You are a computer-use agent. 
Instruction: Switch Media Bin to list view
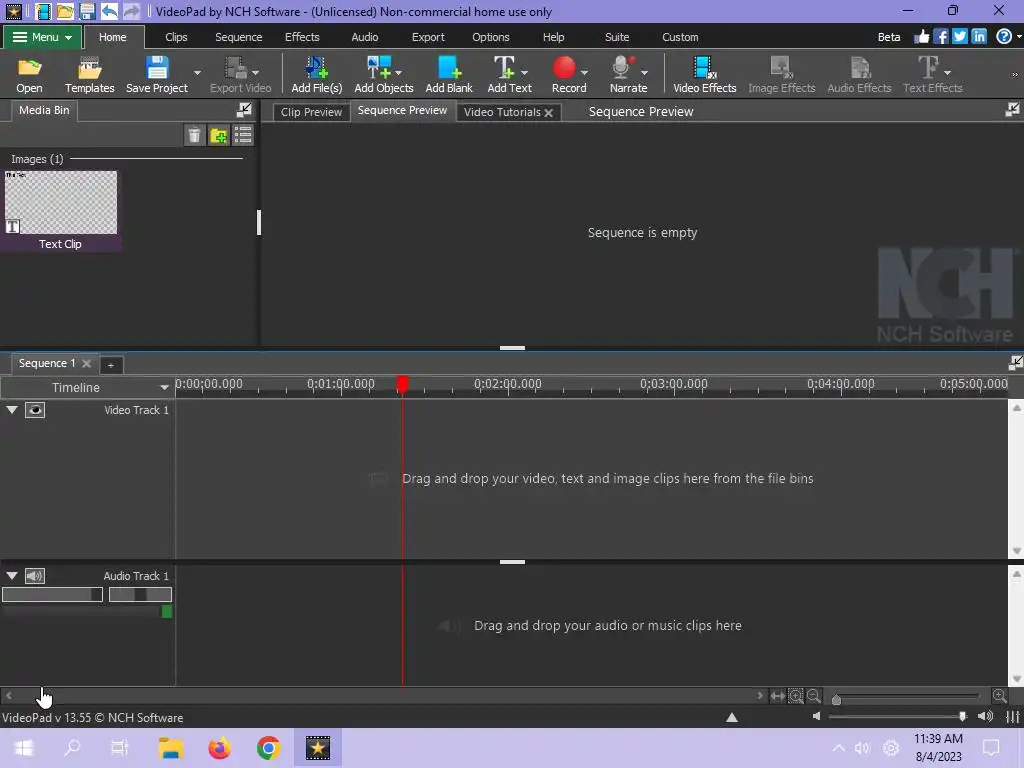(243, 135)
